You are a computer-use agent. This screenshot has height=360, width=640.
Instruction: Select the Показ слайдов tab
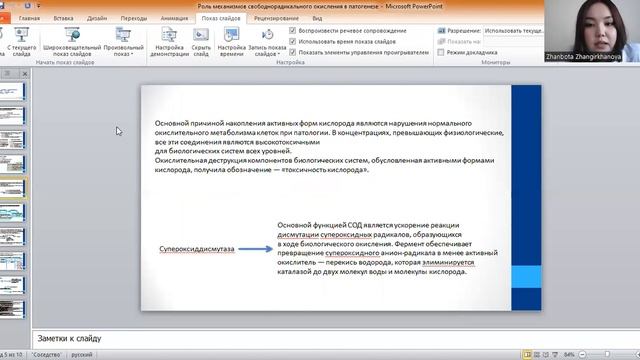(221, 18)
